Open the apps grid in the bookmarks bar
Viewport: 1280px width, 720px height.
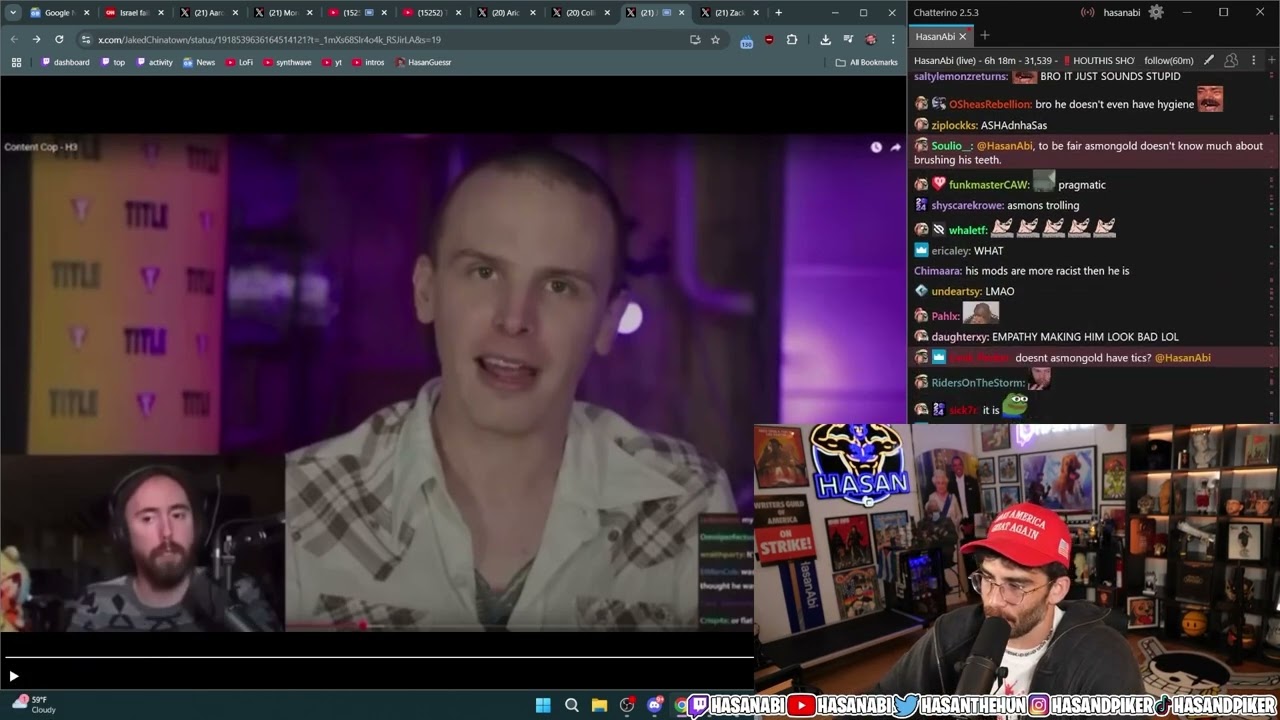tap(16, 62)
